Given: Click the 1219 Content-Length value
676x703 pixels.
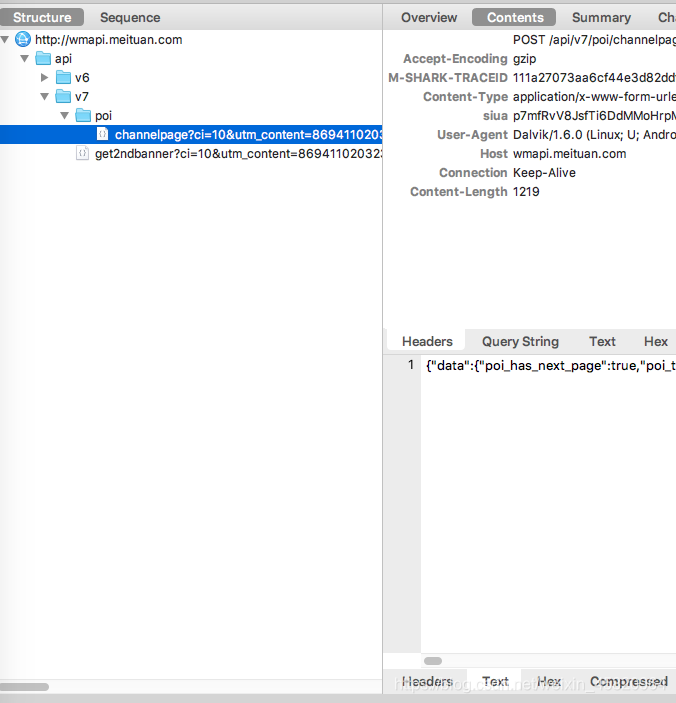Looking at the screenshot, I should pyautogui.click(x=526, y=192).
